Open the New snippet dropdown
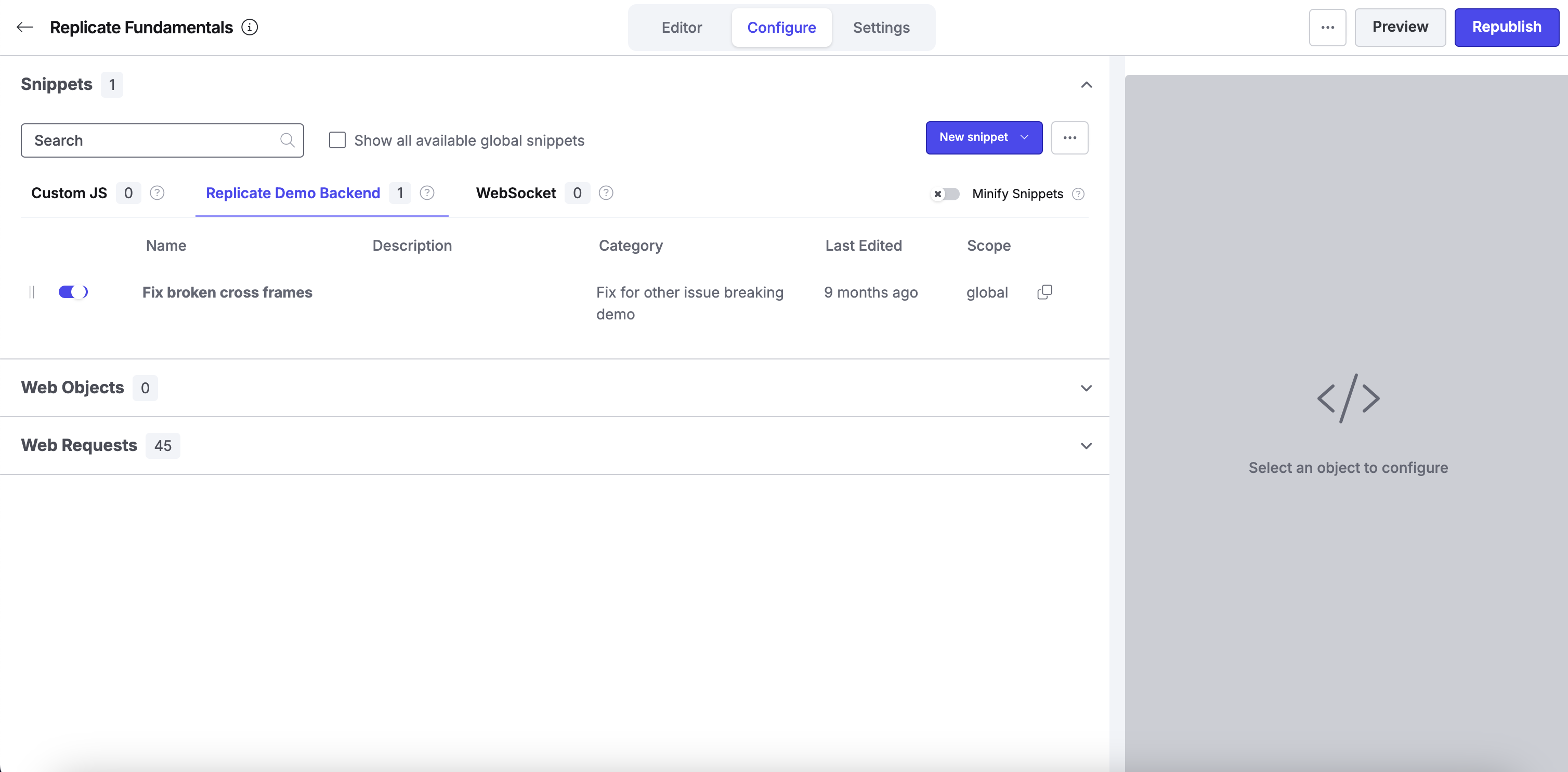This screenshot has width=1568, height=772. pos(984,137)
